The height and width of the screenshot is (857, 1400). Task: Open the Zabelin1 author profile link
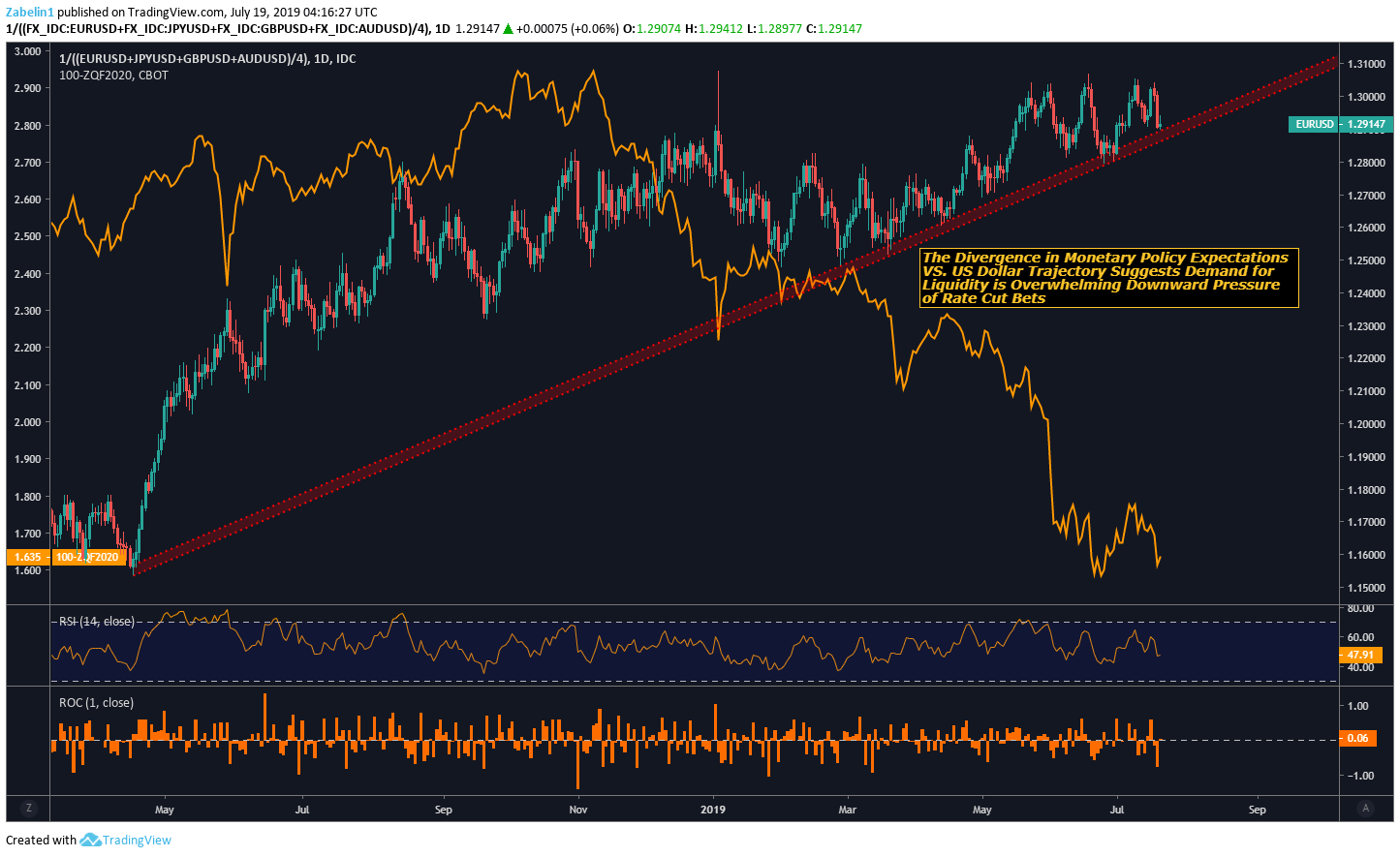point(30,13)
